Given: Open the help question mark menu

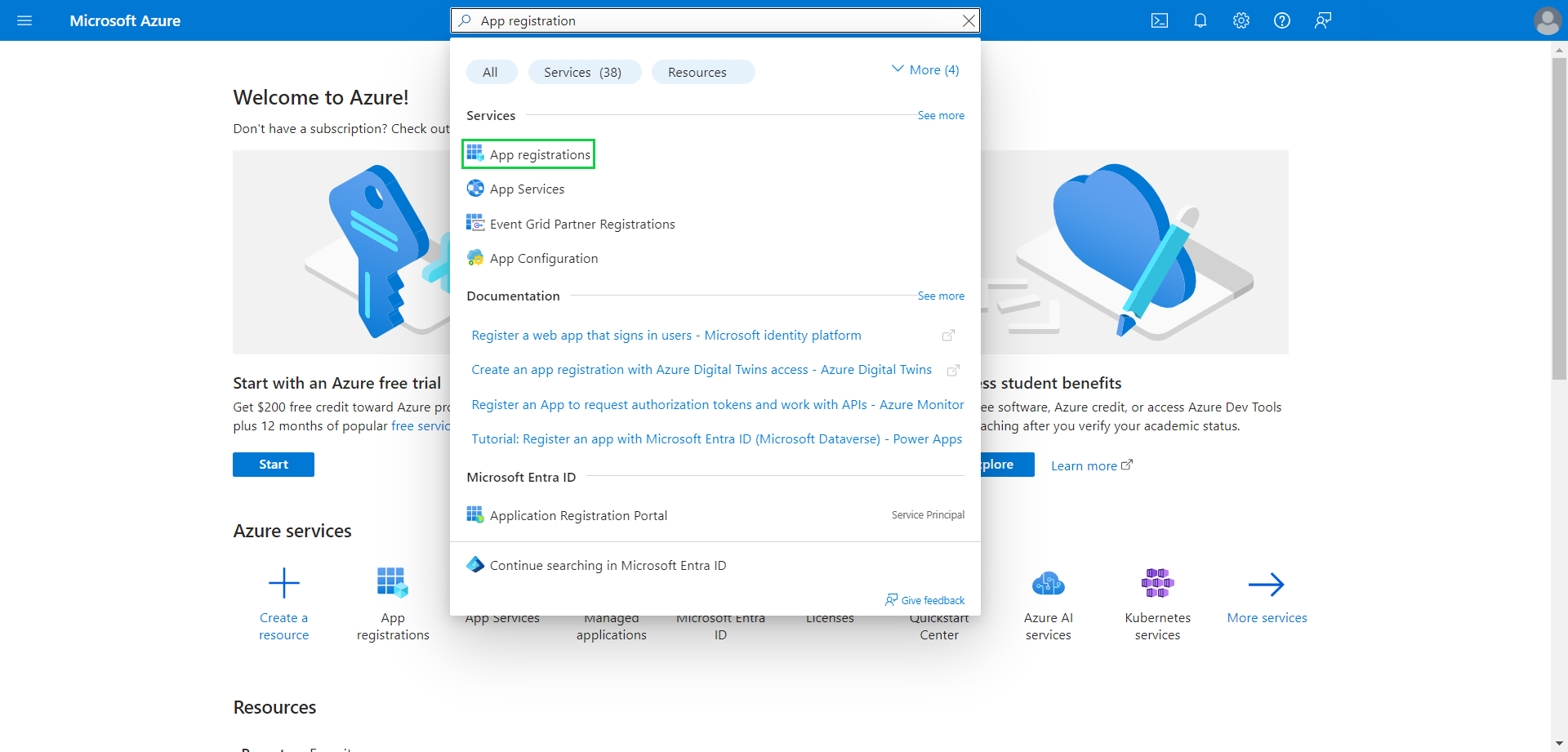Looking at the screenshot, I should (1282, 20).
